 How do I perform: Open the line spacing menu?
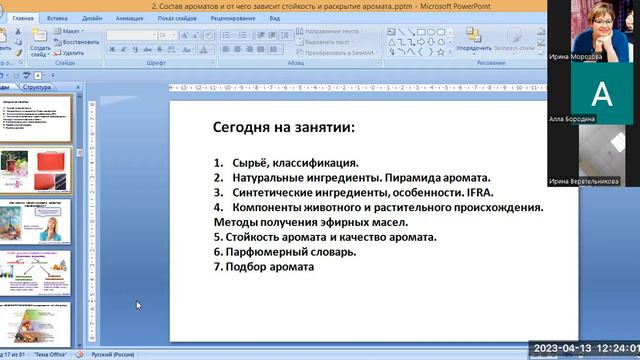(x=285, y=36)
